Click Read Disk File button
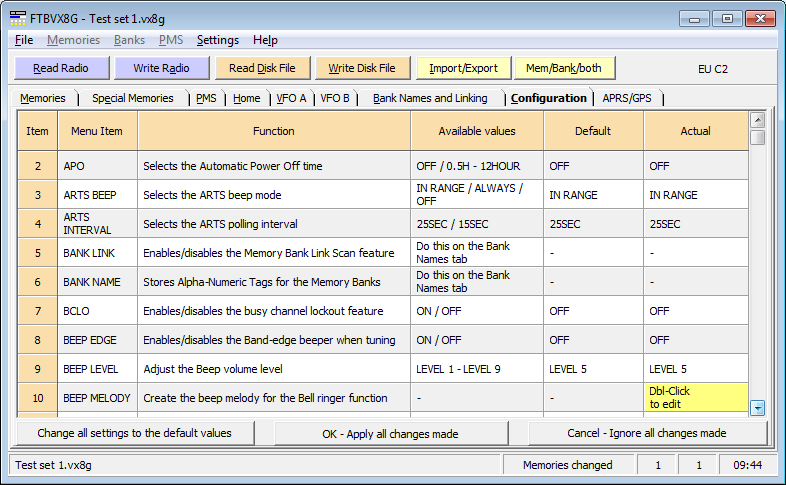 (263, 68)
